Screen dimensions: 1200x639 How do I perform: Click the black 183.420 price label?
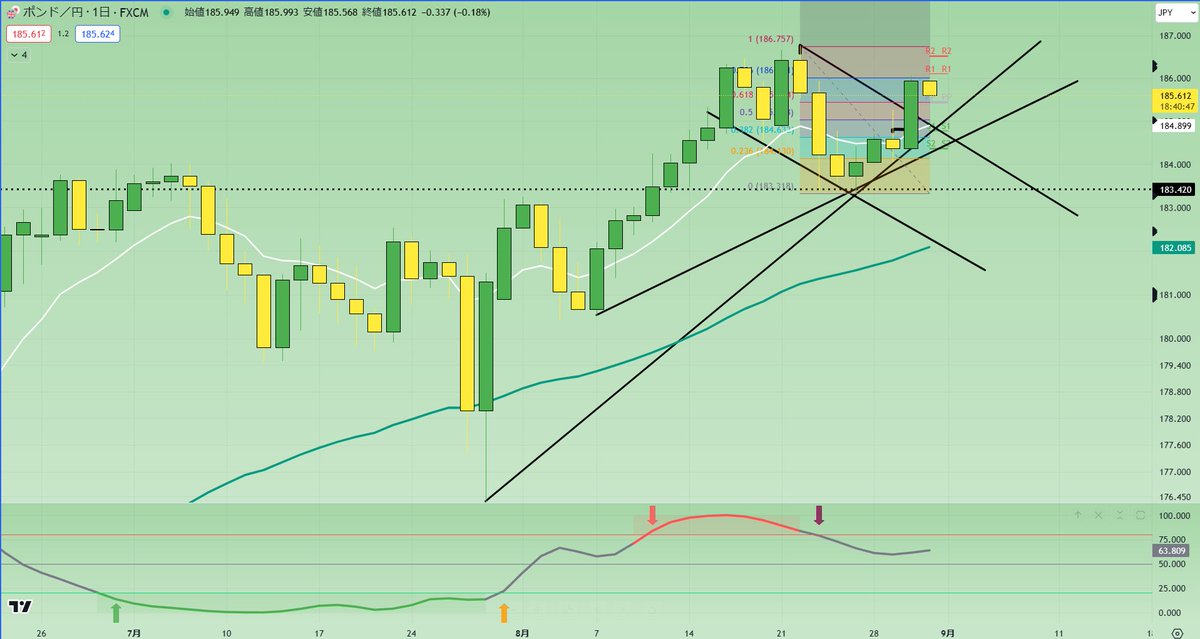1173,189
